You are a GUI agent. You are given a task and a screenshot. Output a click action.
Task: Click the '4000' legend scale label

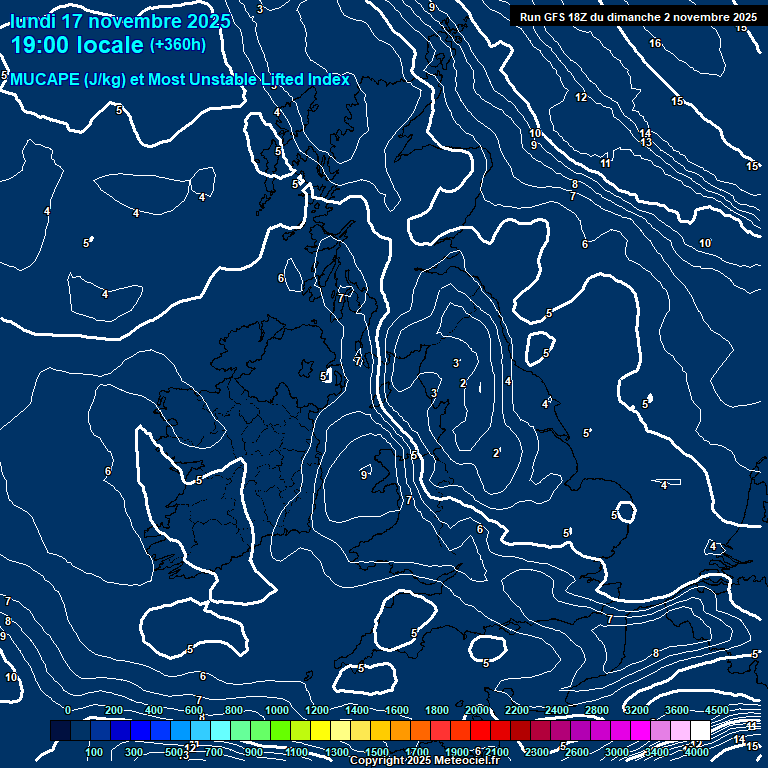pyautogui.click(x=697, y=752)
